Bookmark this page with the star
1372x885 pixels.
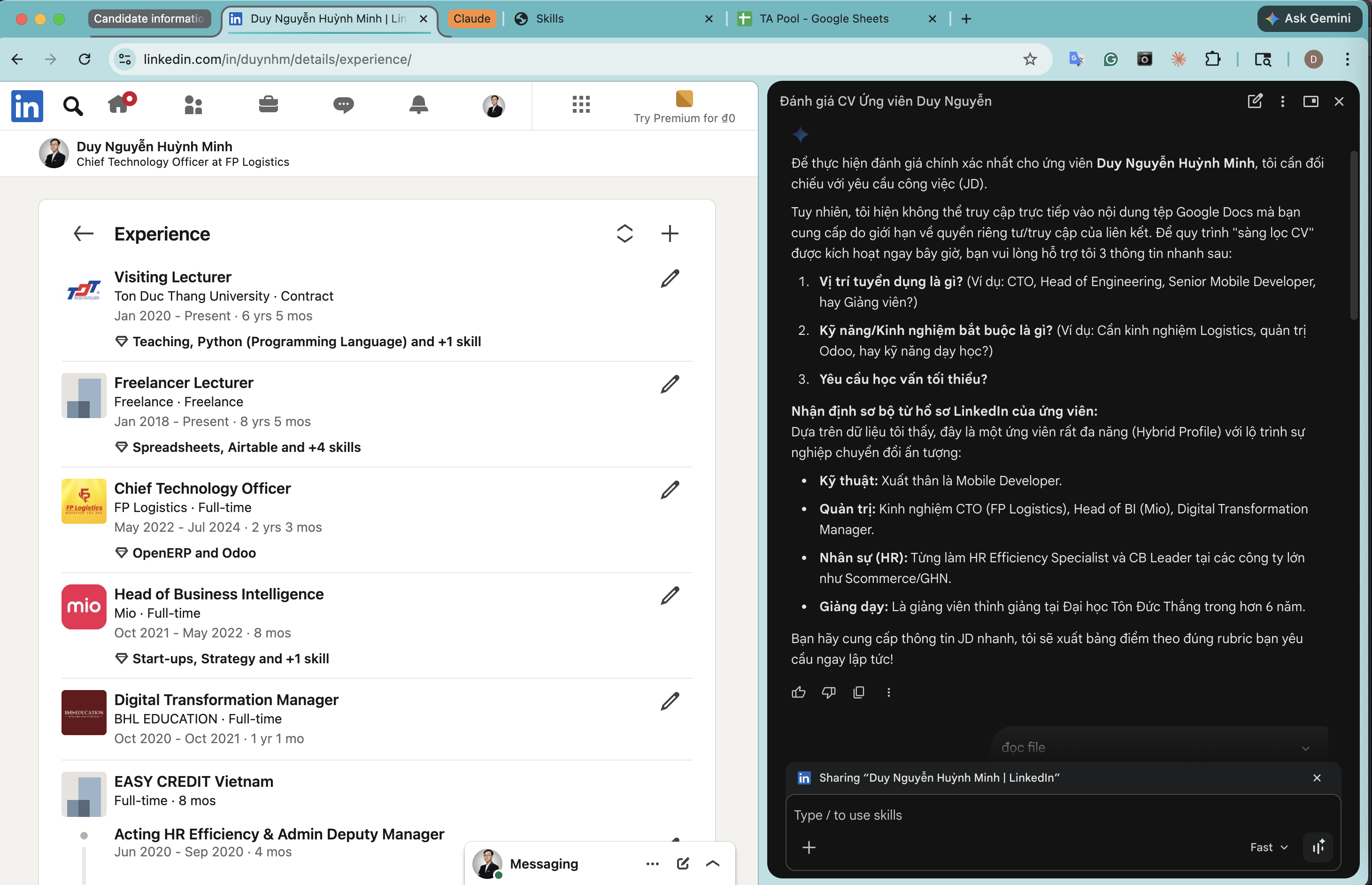[1030, 59]
